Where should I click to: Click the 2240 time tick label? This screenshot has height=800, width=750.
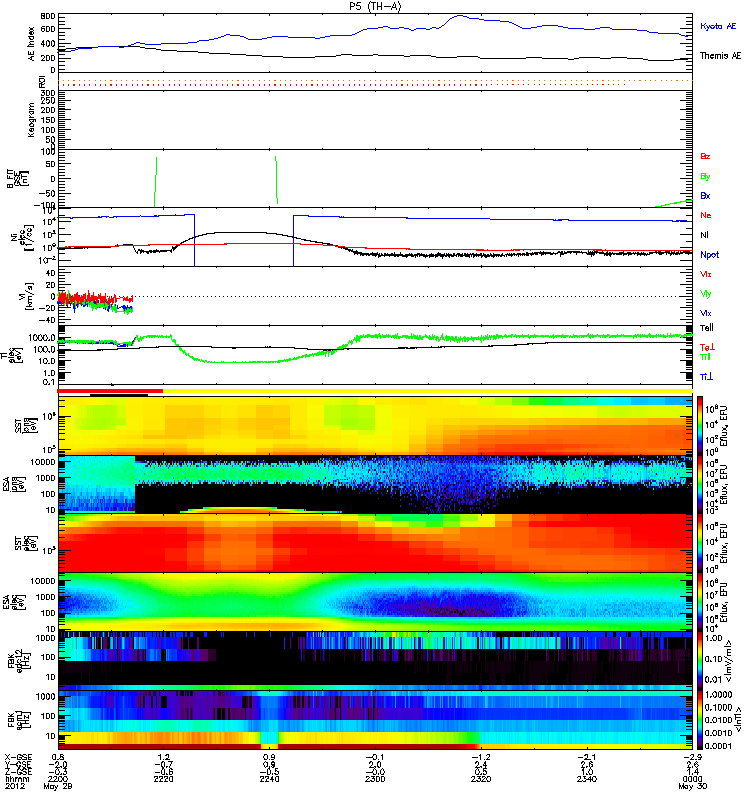click(269, 779)
